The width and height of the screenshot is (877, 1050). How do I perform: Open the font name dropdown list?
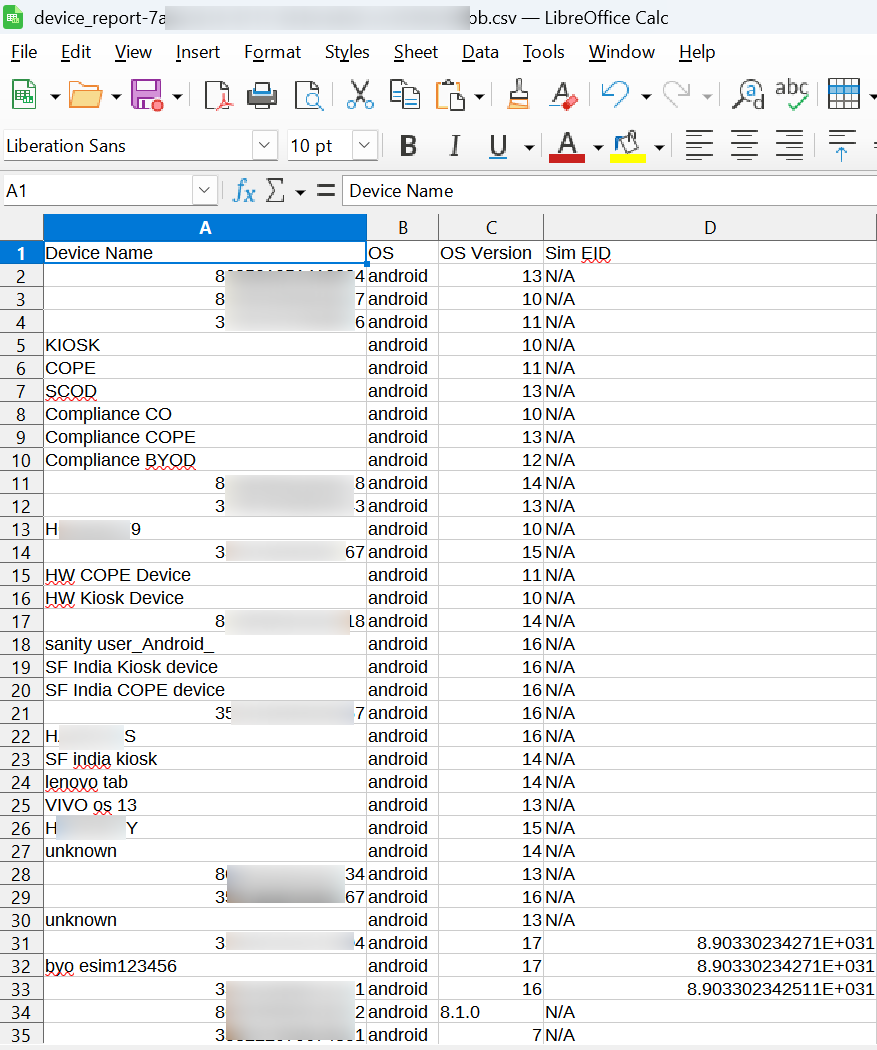pyautogui.click(x=264, y=145)
